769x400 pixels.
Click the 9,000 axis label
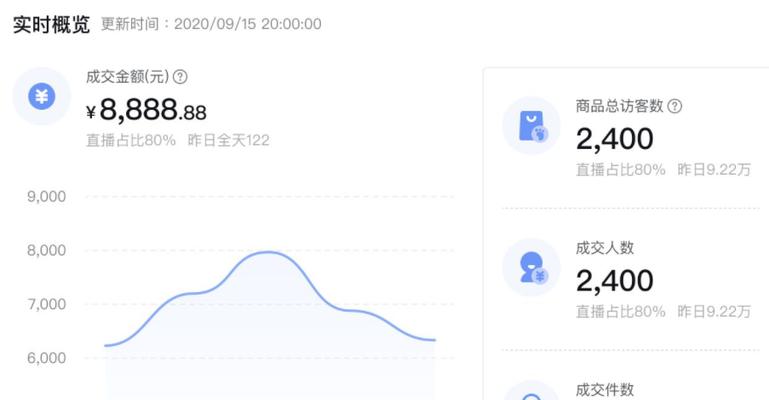(47, 197)
